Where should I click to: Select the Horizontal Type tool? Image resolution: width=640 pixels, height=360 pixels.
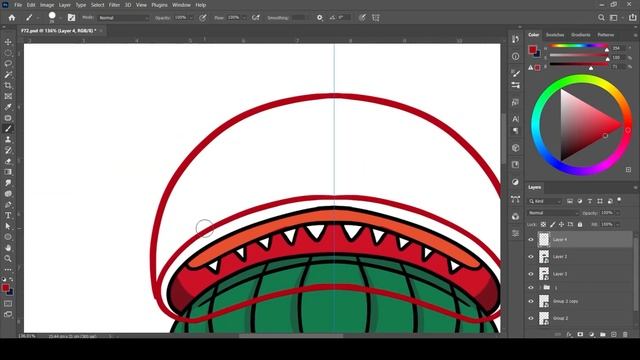[8, 216]
